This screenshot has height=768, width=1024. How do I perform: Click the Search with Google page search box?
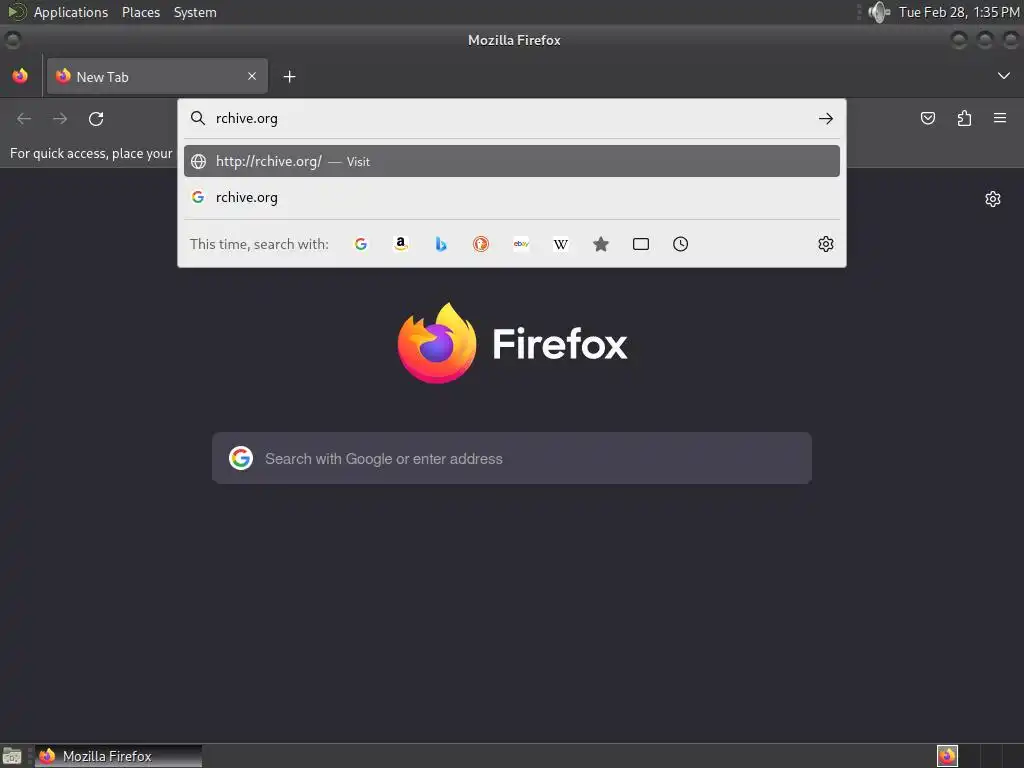512,458
